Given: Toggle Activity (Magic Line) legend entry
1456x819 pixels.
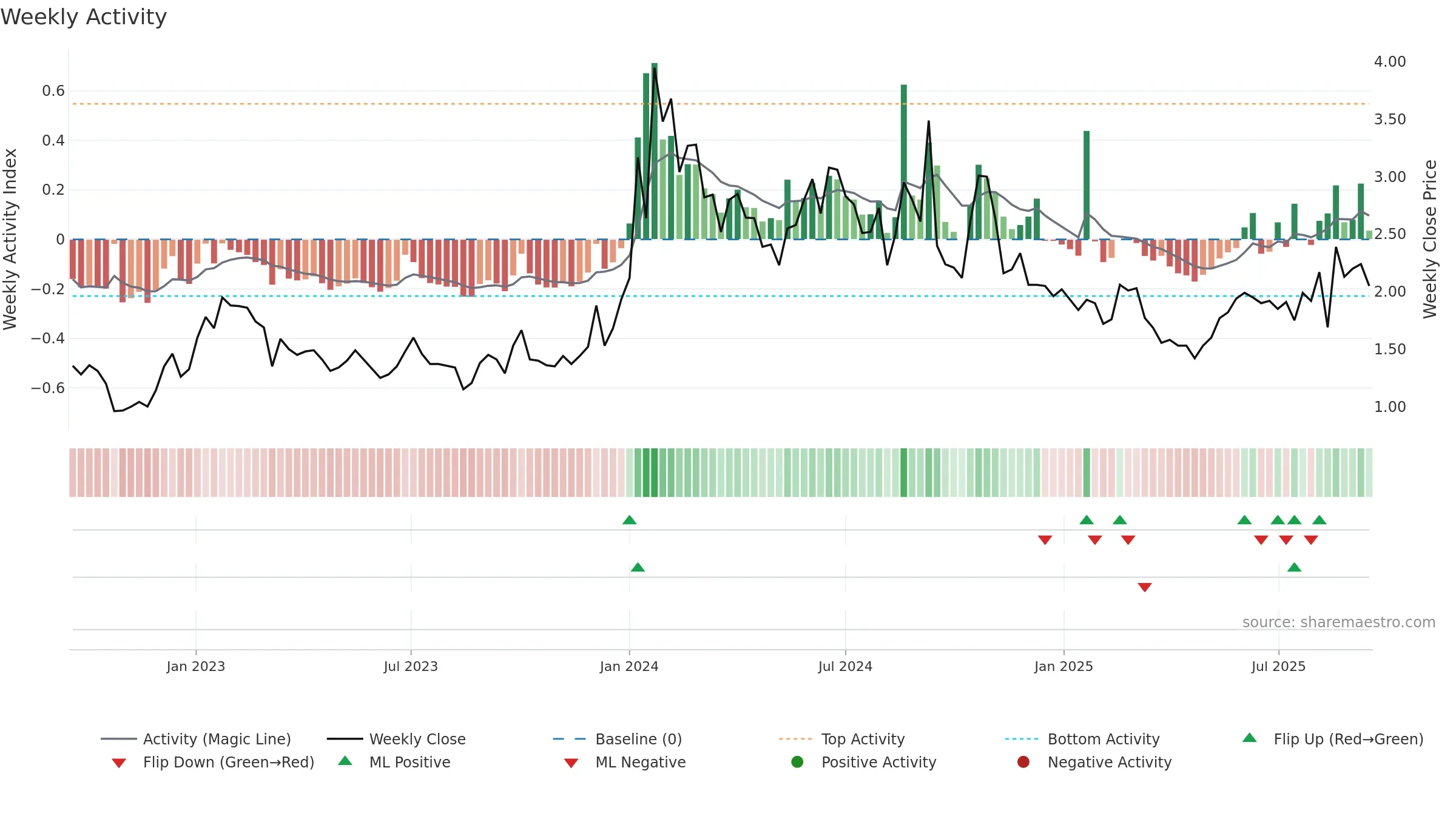Looking at the screenshot, I should click(196, 739).
